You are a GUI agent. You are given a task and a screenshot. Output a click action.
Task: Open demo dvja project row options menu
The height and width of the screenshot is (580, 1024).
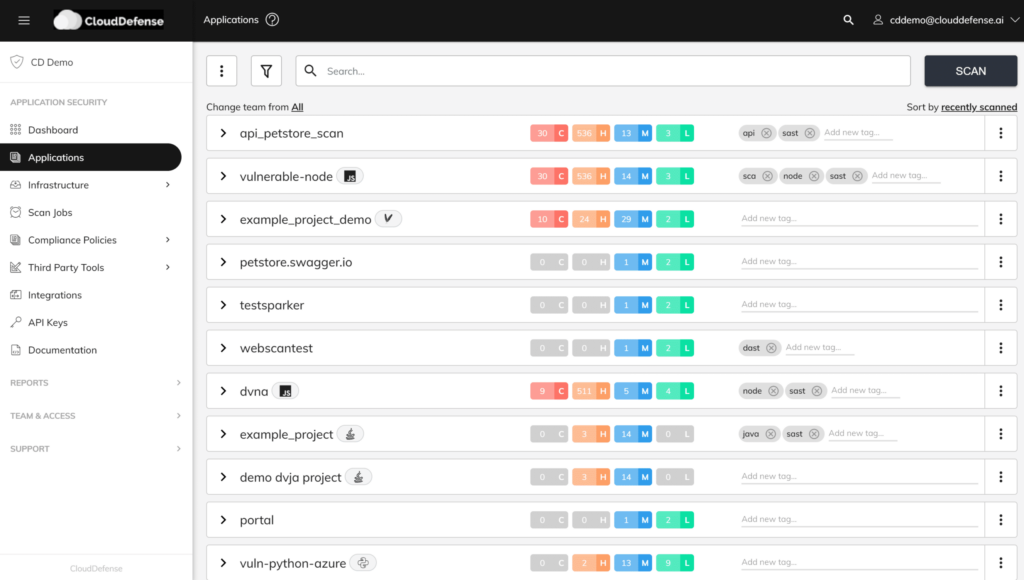pyautogui.click(x=1000, y=477)
